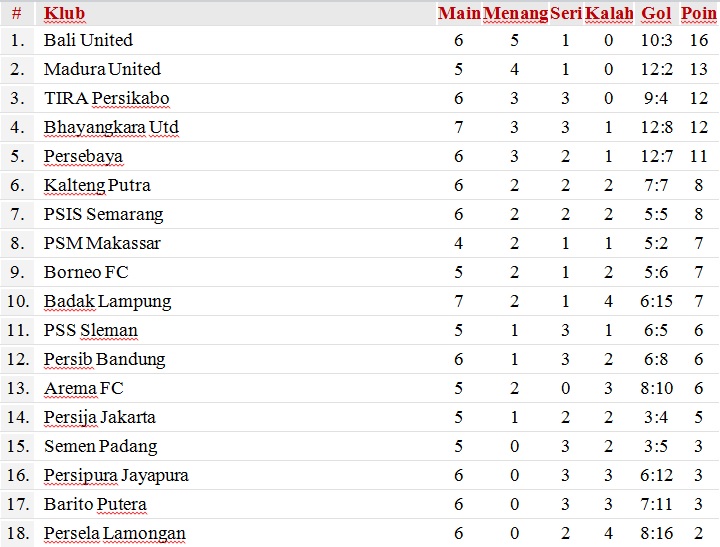Select Persipura Jayapura club name
The height and width of the screenshot is (547, 720).
[x=116, y=475]
